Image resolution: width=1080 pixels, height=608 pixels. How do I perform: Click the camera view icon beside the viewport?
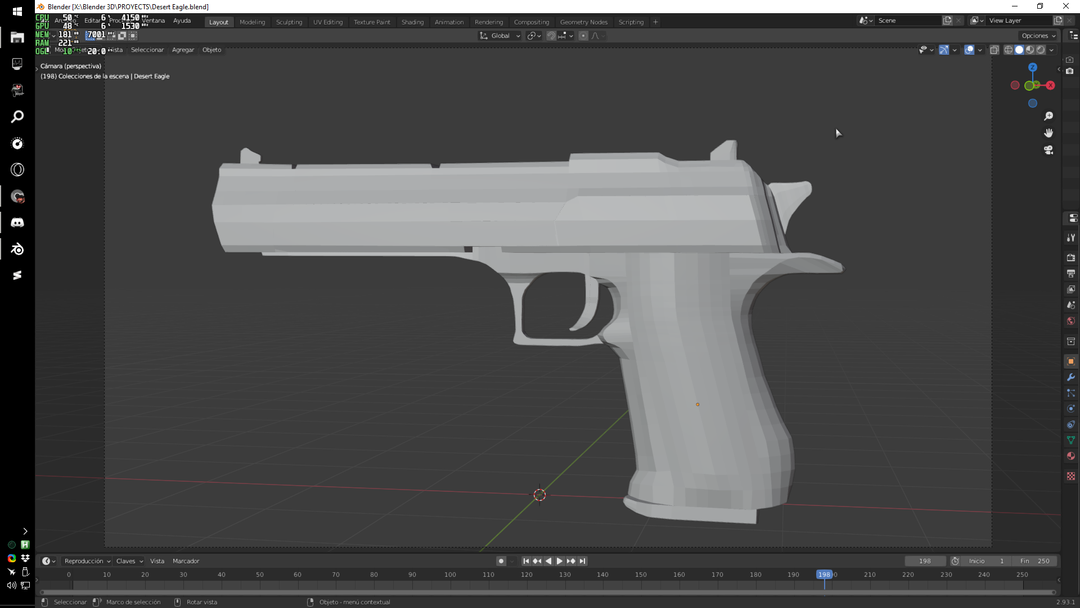1049,150
